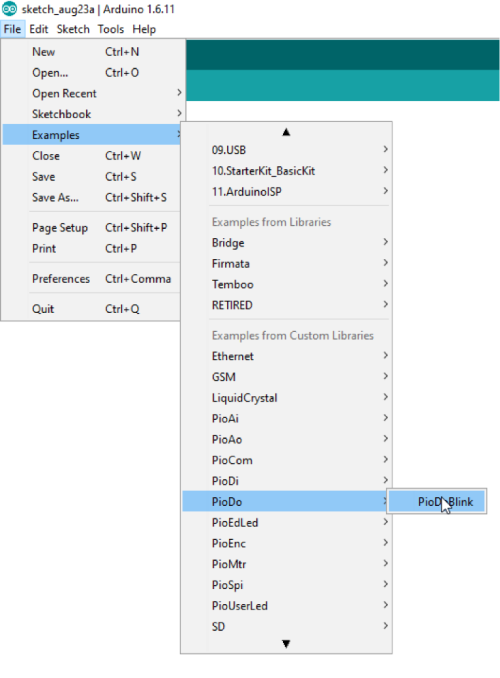Open the File menu

coord(13,29)
